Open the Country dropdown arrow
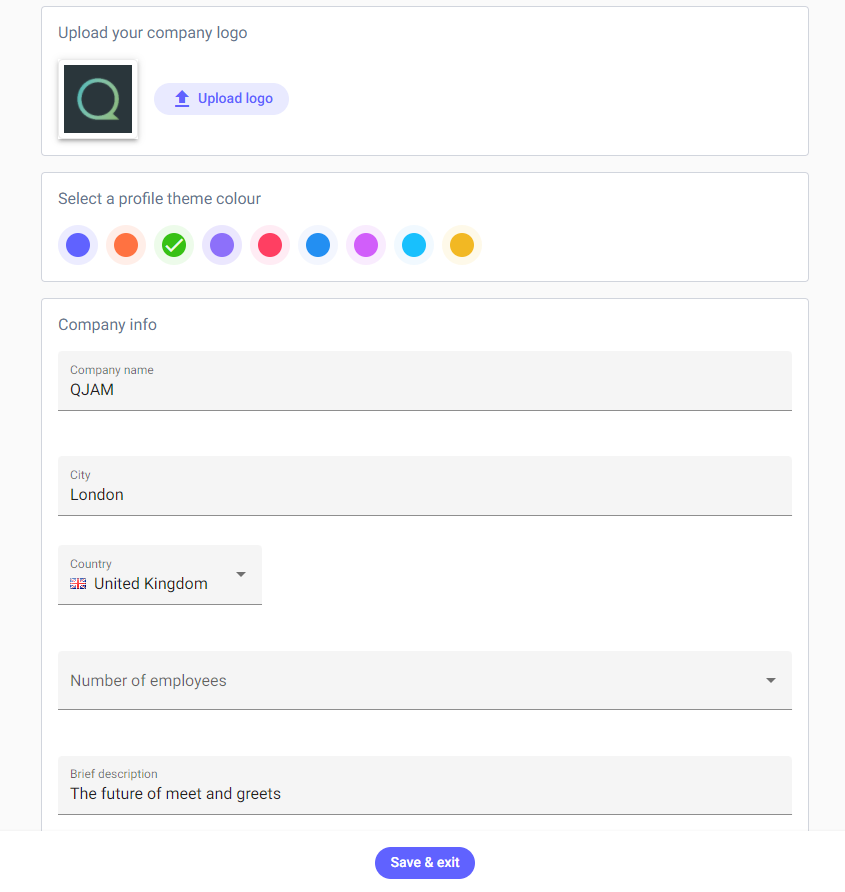This screenshot has width=845, height=892. pyautogui.click(x=241, y=574)
